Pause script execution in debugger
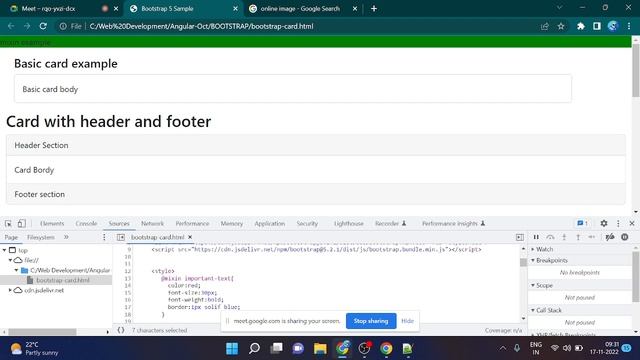The image size is (640, 360). tap(536, 237)
